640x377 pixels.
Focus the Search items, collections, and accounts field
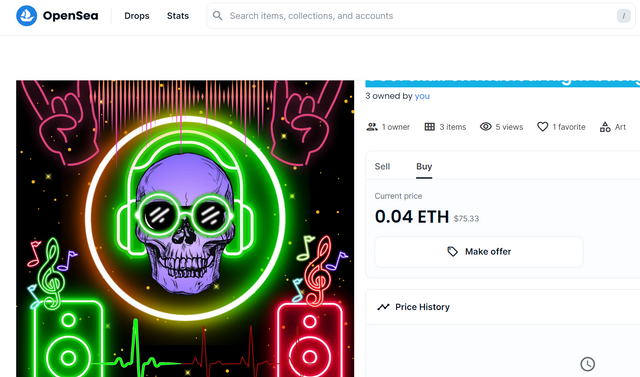pyautogui.click(x=420, y=16)
